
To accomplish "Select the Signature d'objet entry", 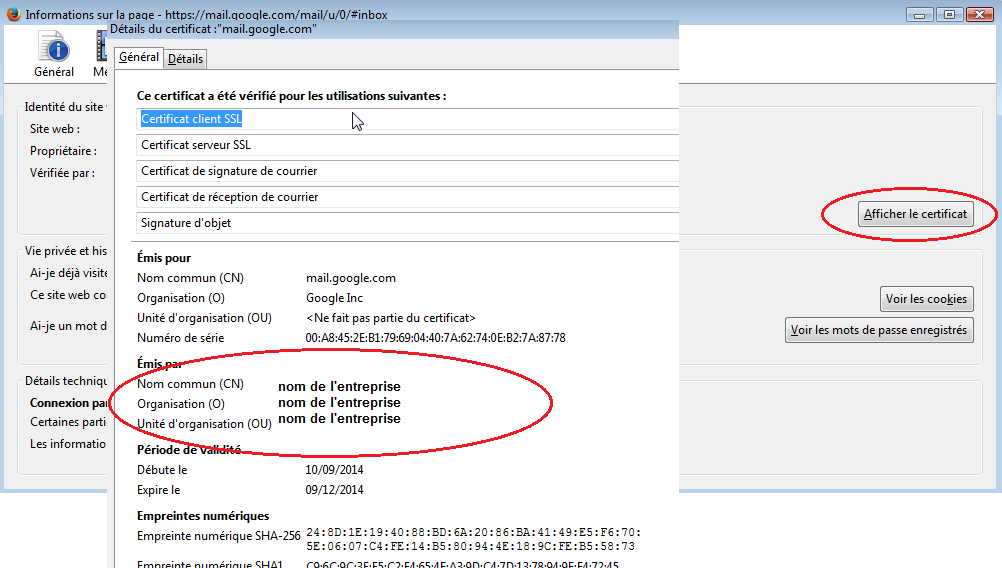I will [407, 223].
